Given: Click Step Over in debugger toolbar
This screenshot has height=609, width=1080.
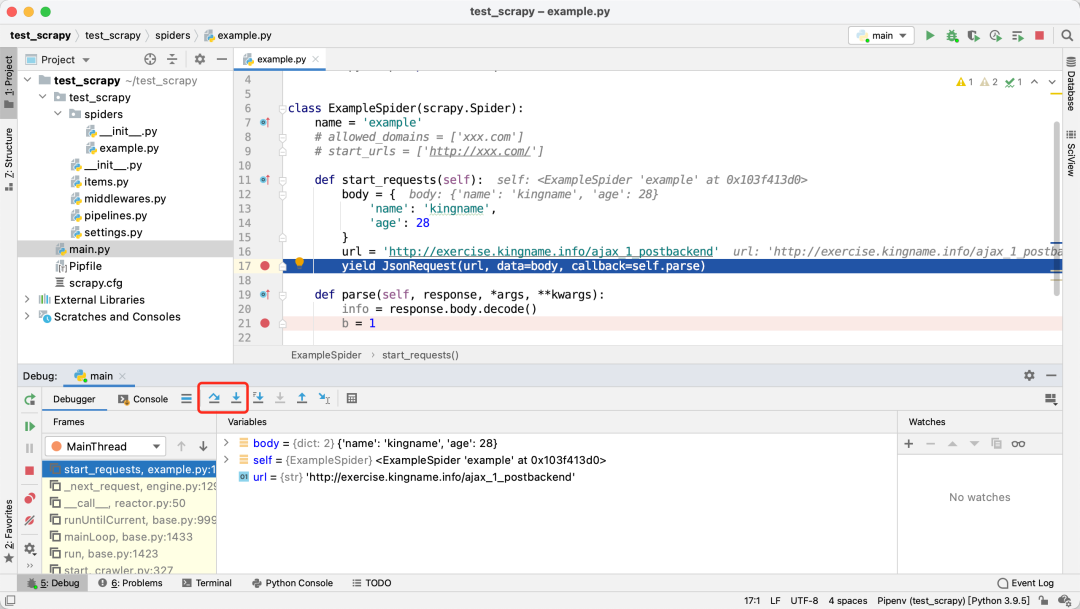Looking at the screenshot, I should pyautogui.click(x=214, y=398).
